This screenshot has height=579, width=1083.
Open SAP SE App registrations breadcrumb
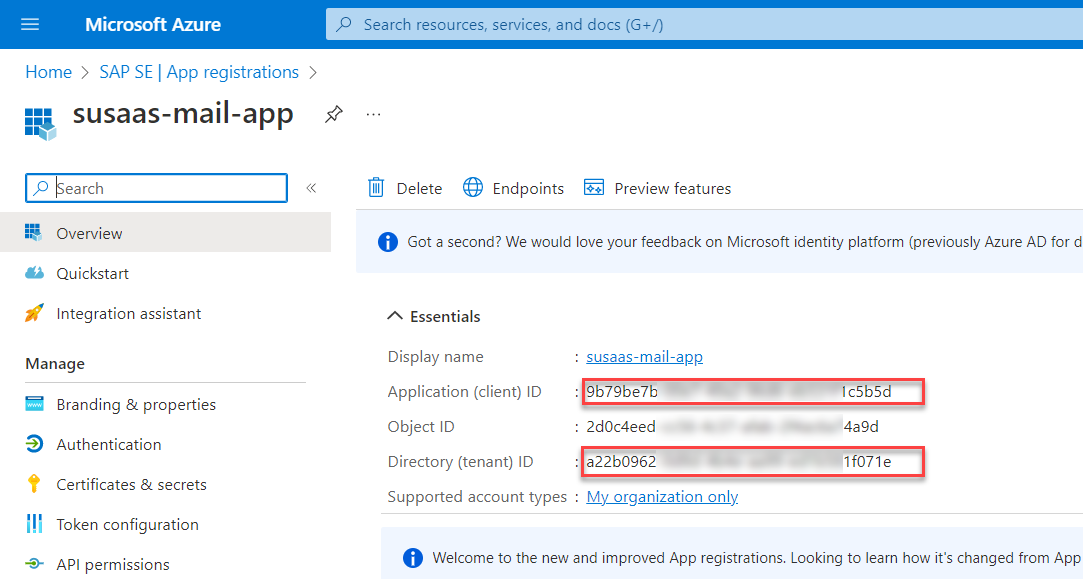[199, 72]
